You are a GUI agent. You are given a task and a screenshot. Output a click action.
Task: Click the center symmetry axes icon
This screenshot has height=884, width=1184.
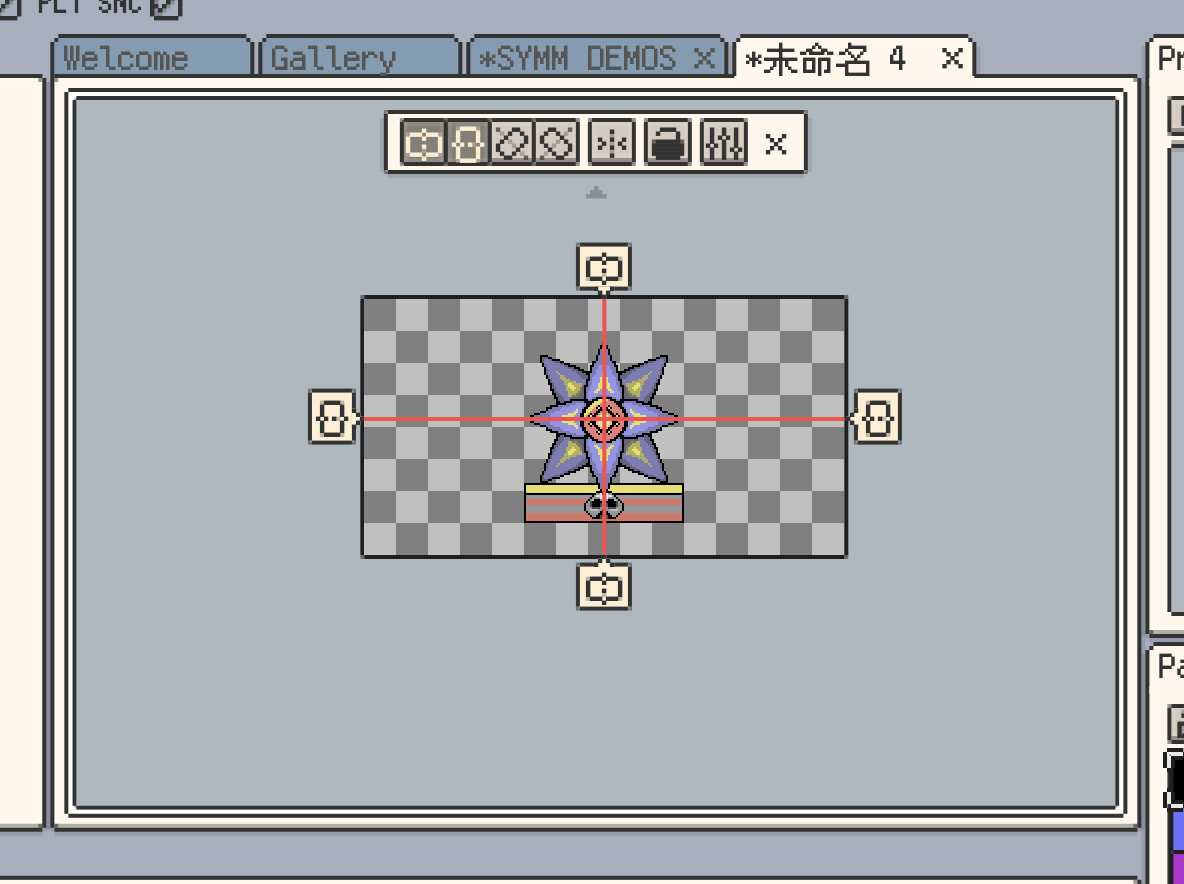[x=610, y=144]
